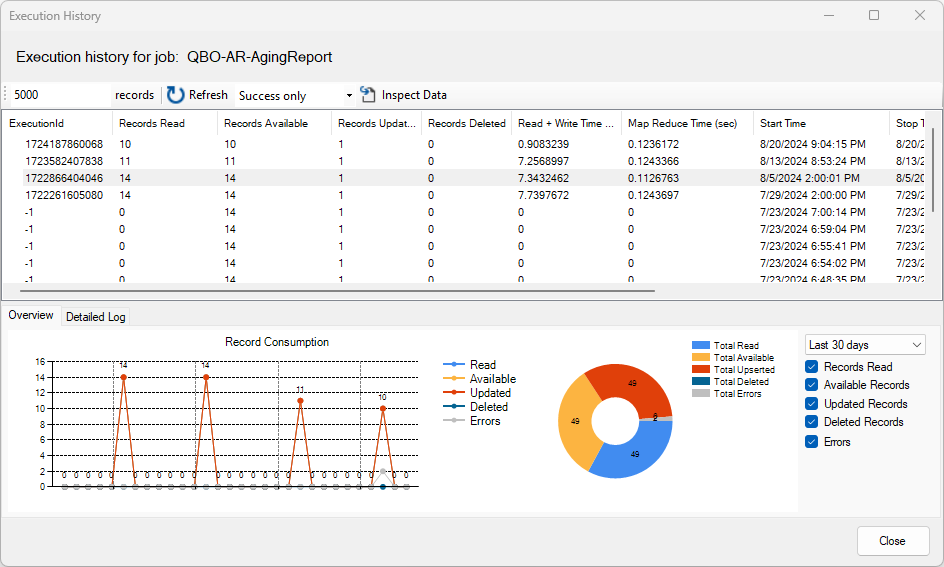Maximize the Execution History window
This screenshot has height=567, width=944.
[x=874, y=15]
